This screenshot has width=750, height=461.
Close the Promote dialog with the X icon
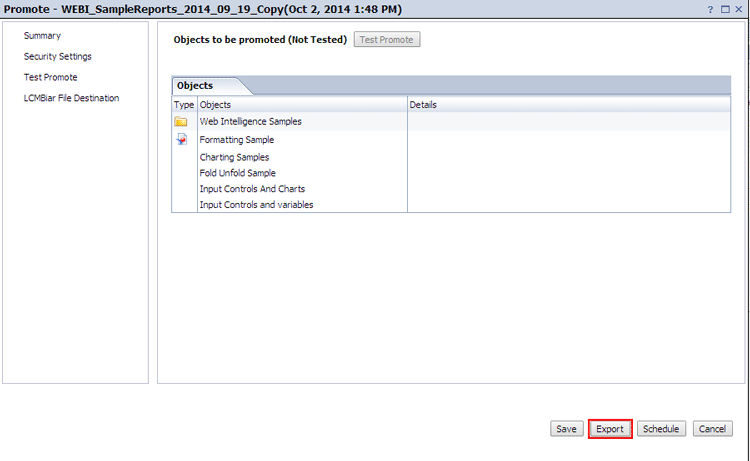point(739,9)
